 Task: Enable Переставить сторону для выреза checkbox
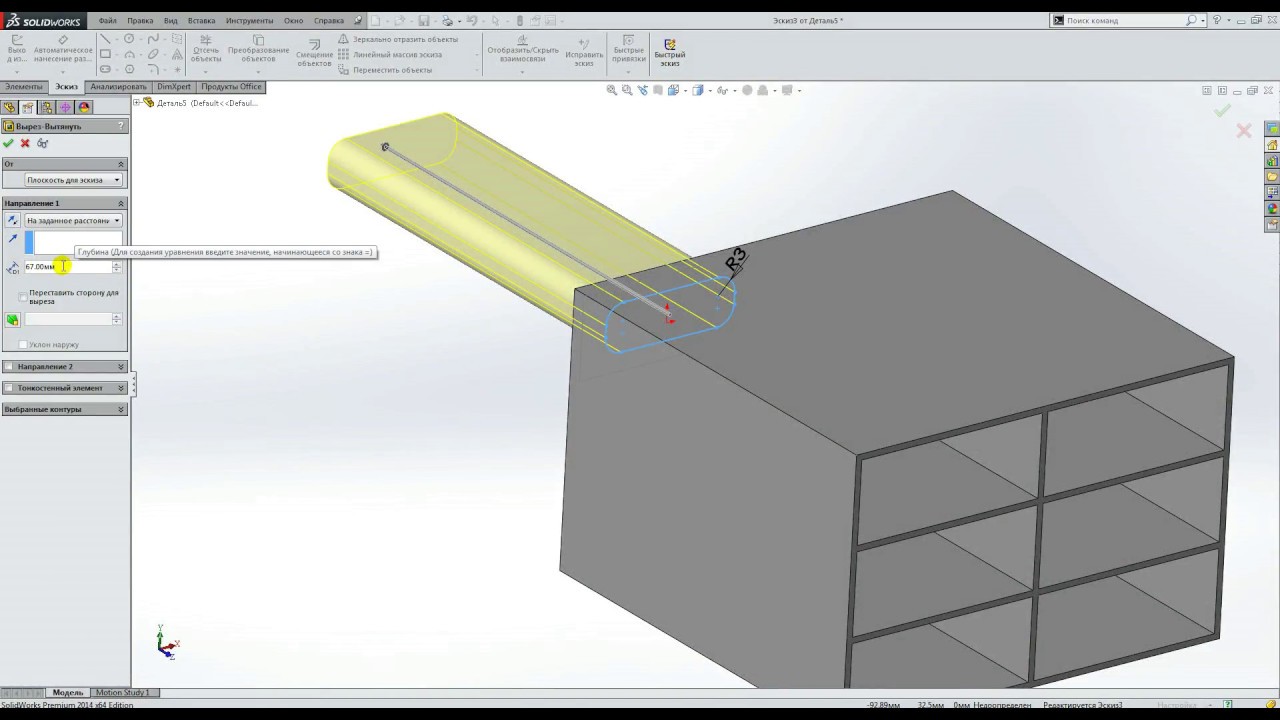coord(23,297)
